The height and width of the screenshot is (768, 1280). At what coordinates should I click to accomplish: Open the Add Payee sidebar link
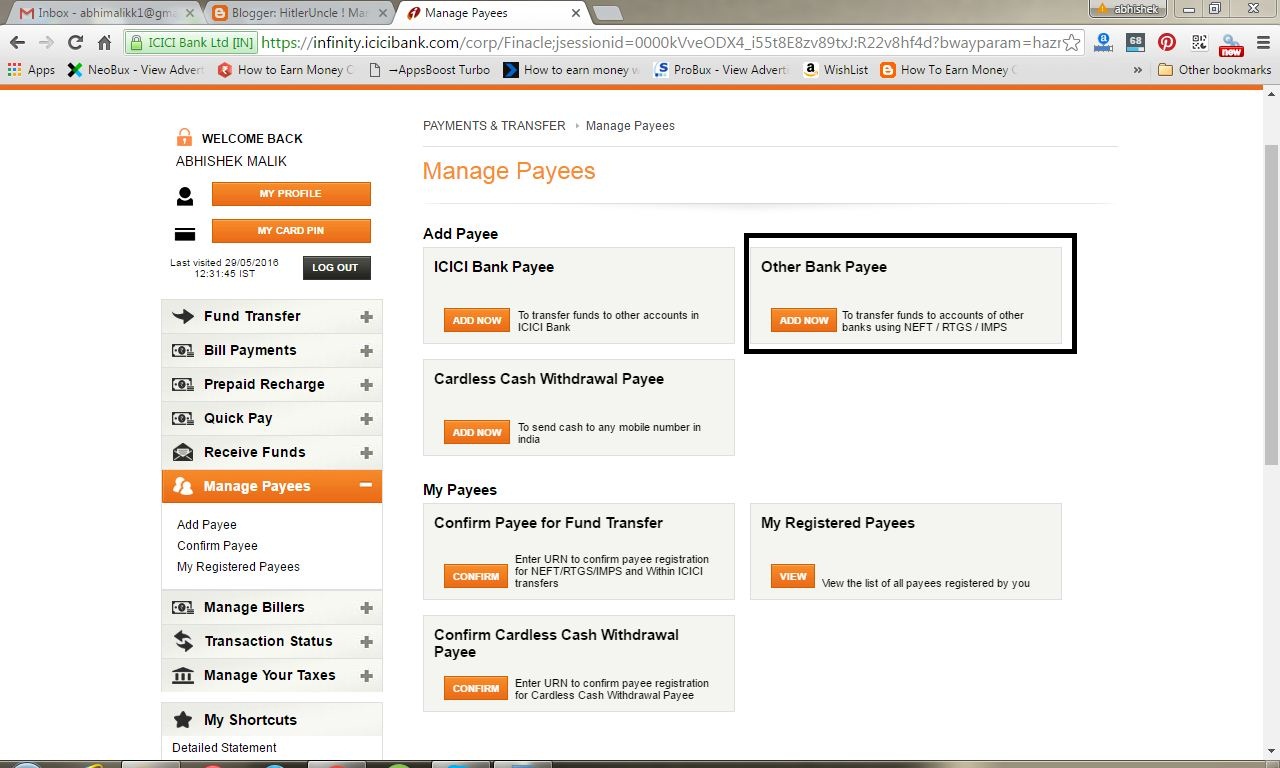[x=207, y=524]
